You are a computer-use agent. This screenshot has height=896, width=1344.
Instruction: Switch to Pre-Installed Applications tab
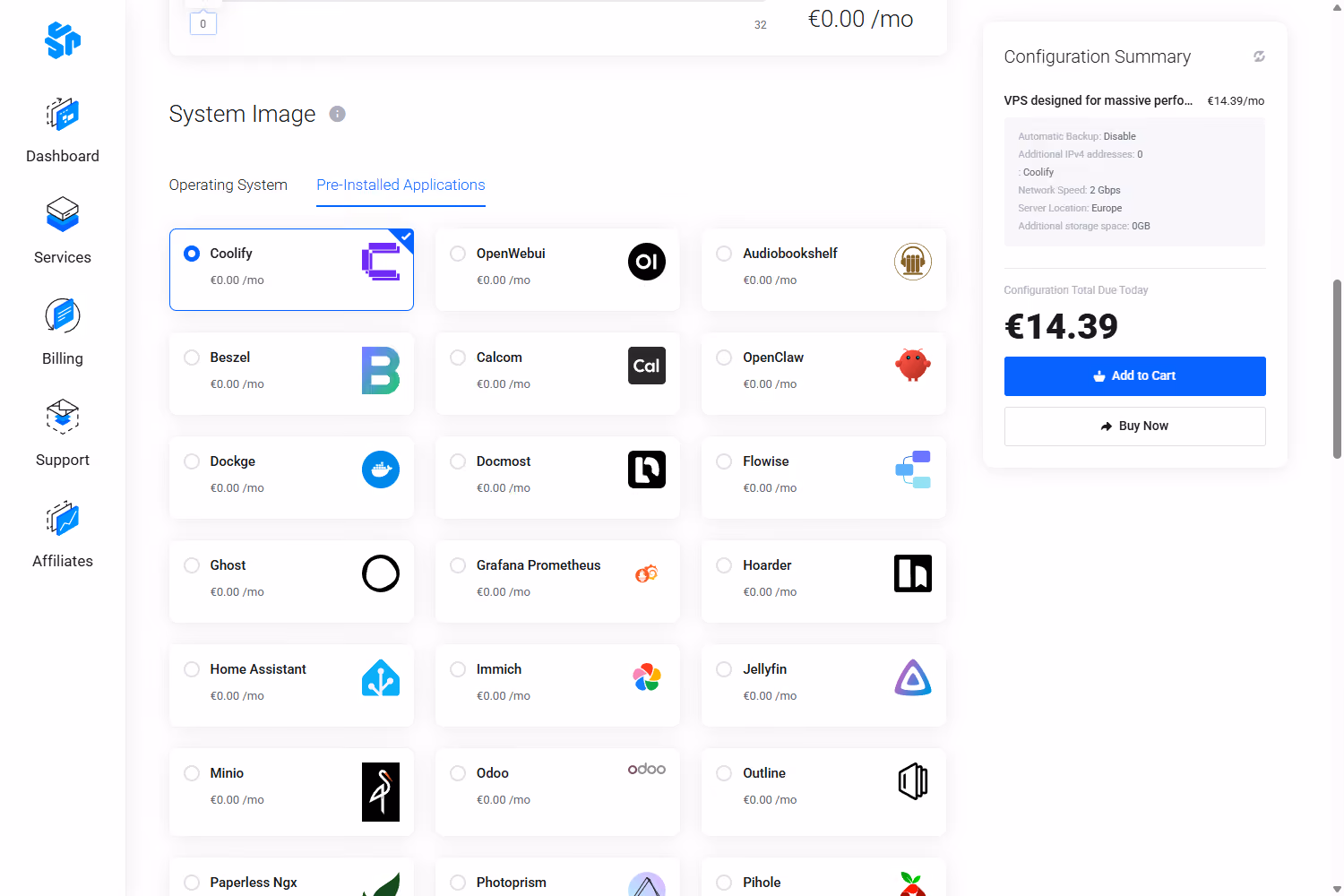coord(401,185)
